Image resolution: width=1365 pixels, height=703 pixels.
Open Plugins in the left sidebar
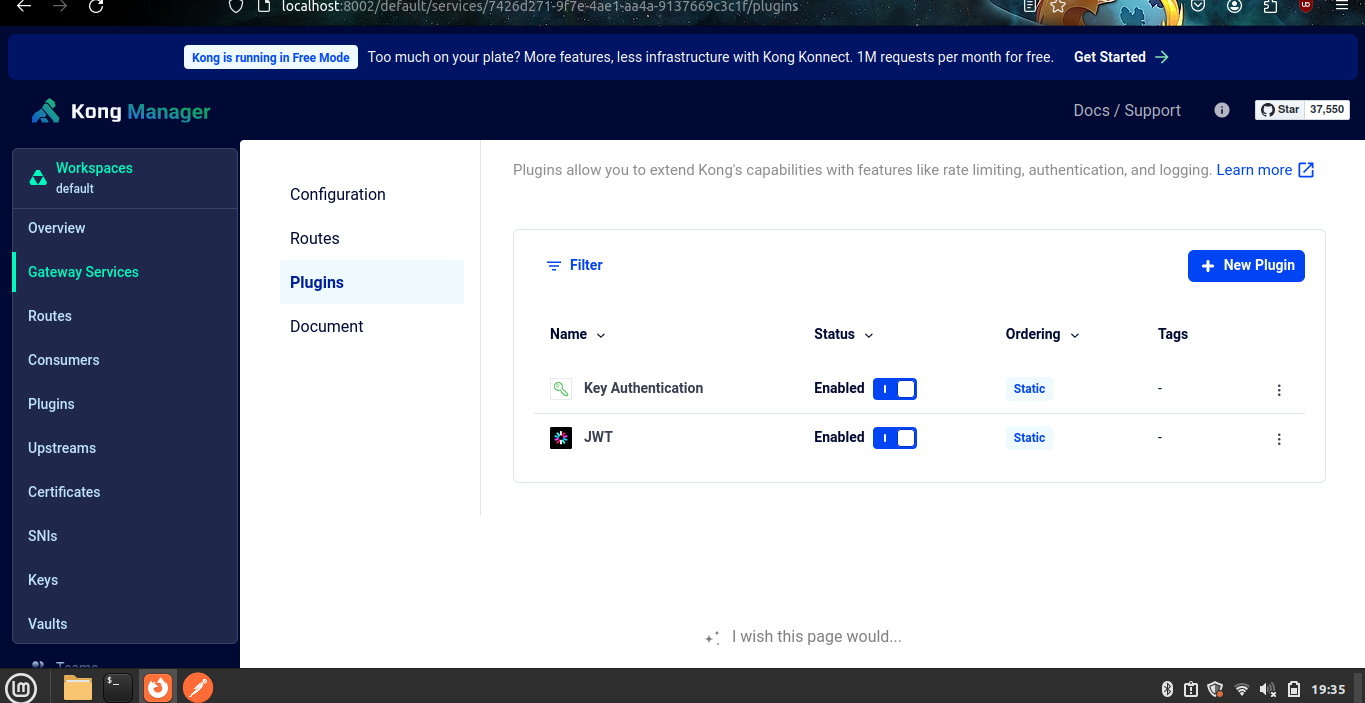(x=125, y=404)
